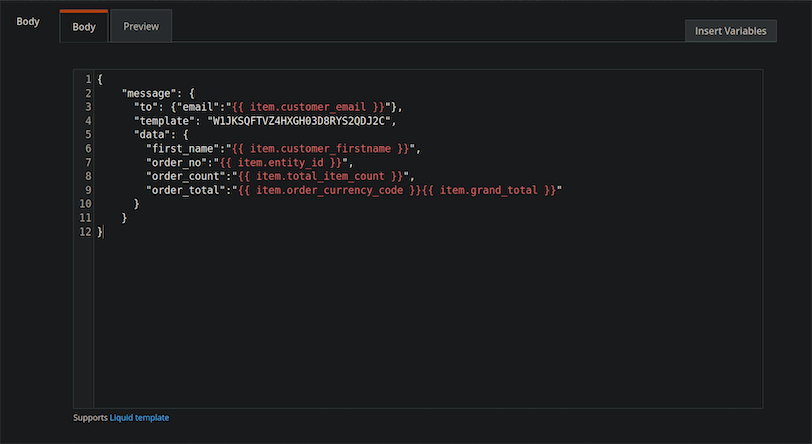Click the {{ item.customer_email }} variable
Screen dimensions: 812x444
pyautogui.click(x=308, y=107)
